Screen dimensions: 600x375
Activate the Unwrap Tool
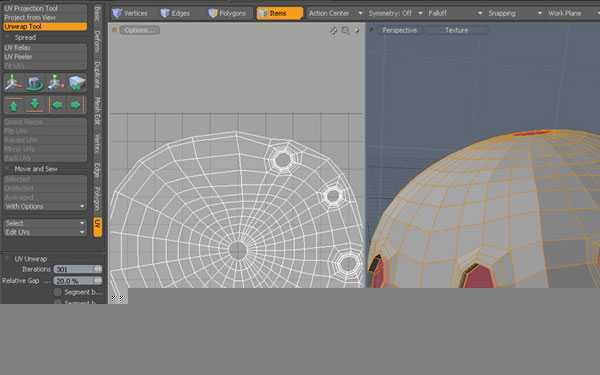(x=45, y=26)
